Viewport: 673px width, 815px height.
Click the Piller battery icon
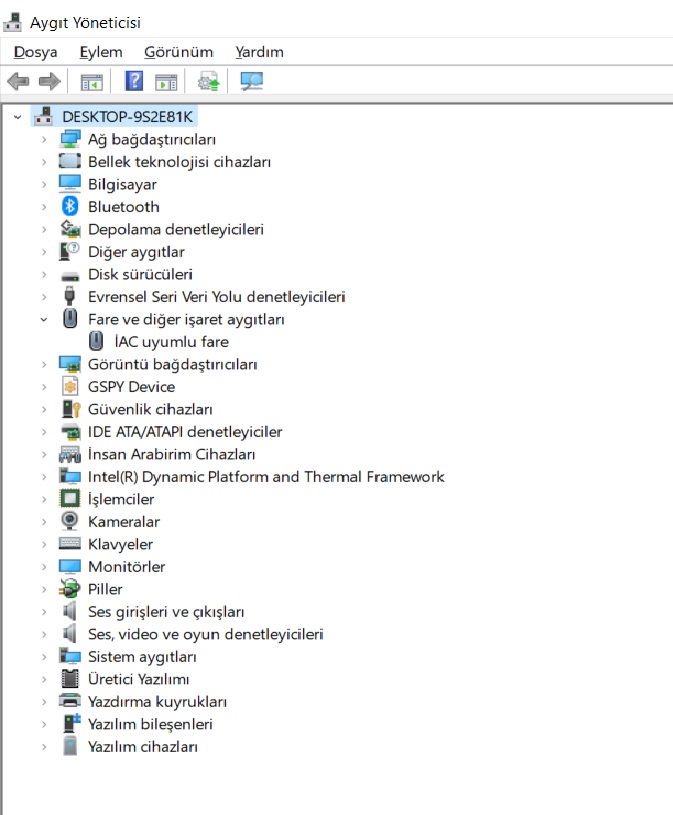70,588
